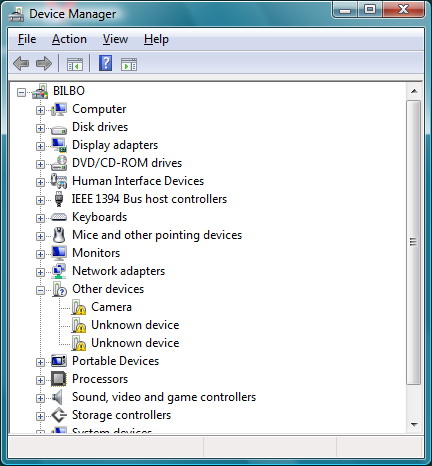Click the blue Help question mark icon
The image size is (432, 466).
(x=105, y=63)
